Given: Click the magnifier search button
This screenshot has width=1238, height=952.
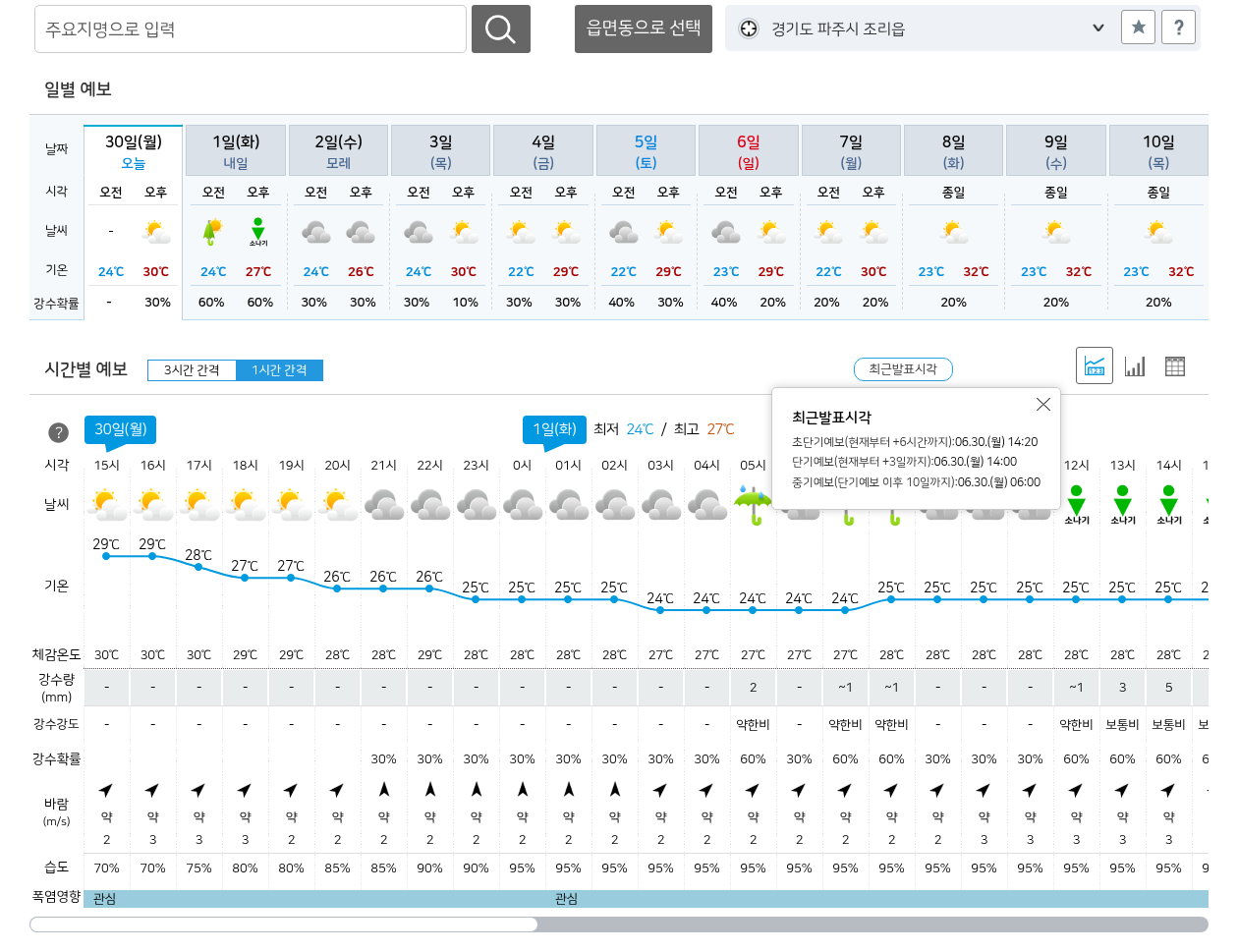Looking at the screenshot, I should tap(500, 29).
